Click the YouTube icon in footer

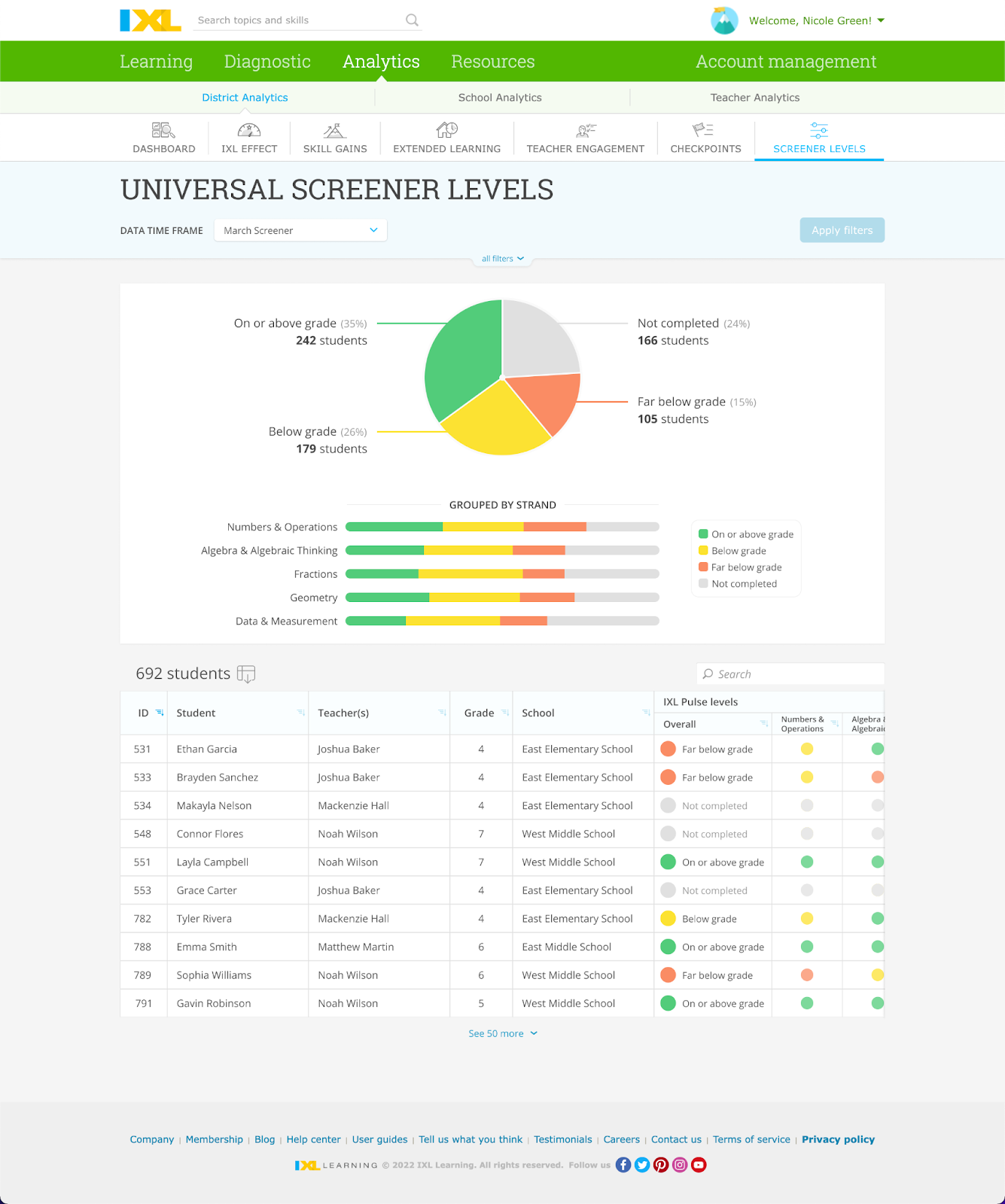[x=699, y=1165]
